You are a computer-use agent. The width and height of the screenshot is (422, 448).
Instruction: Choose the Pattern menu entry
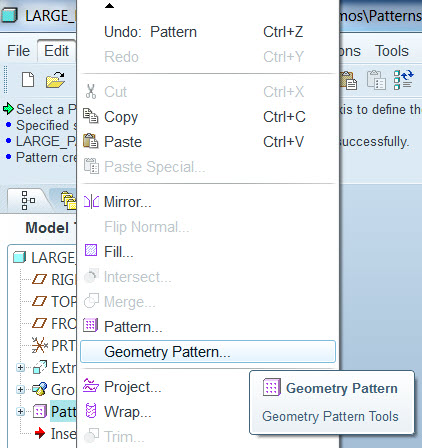pos(208,327)
